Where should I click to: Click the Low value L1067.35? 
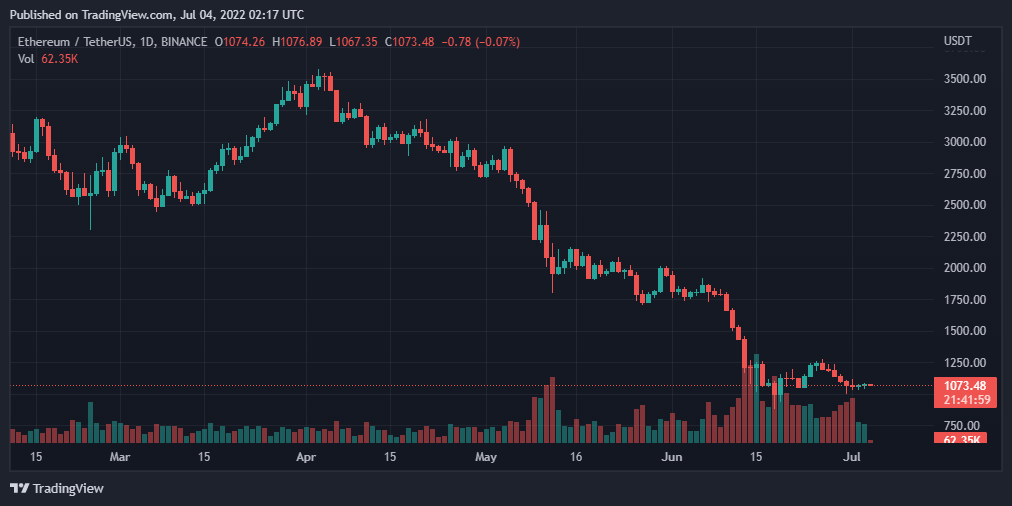(x=352, y=42)
